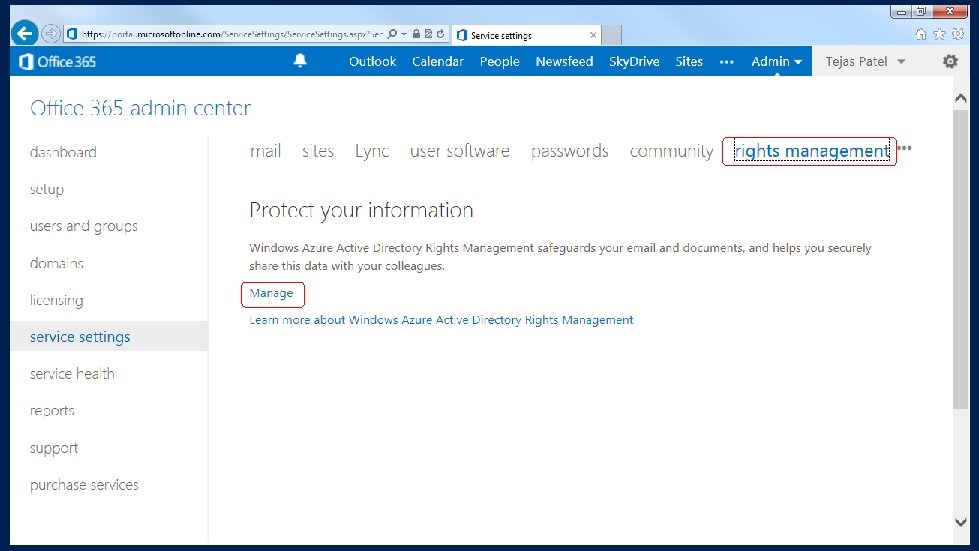979x551 pixels.
Task: Open users and groups in sidebar
Action: pyautogui.click(x=84, y=226)
